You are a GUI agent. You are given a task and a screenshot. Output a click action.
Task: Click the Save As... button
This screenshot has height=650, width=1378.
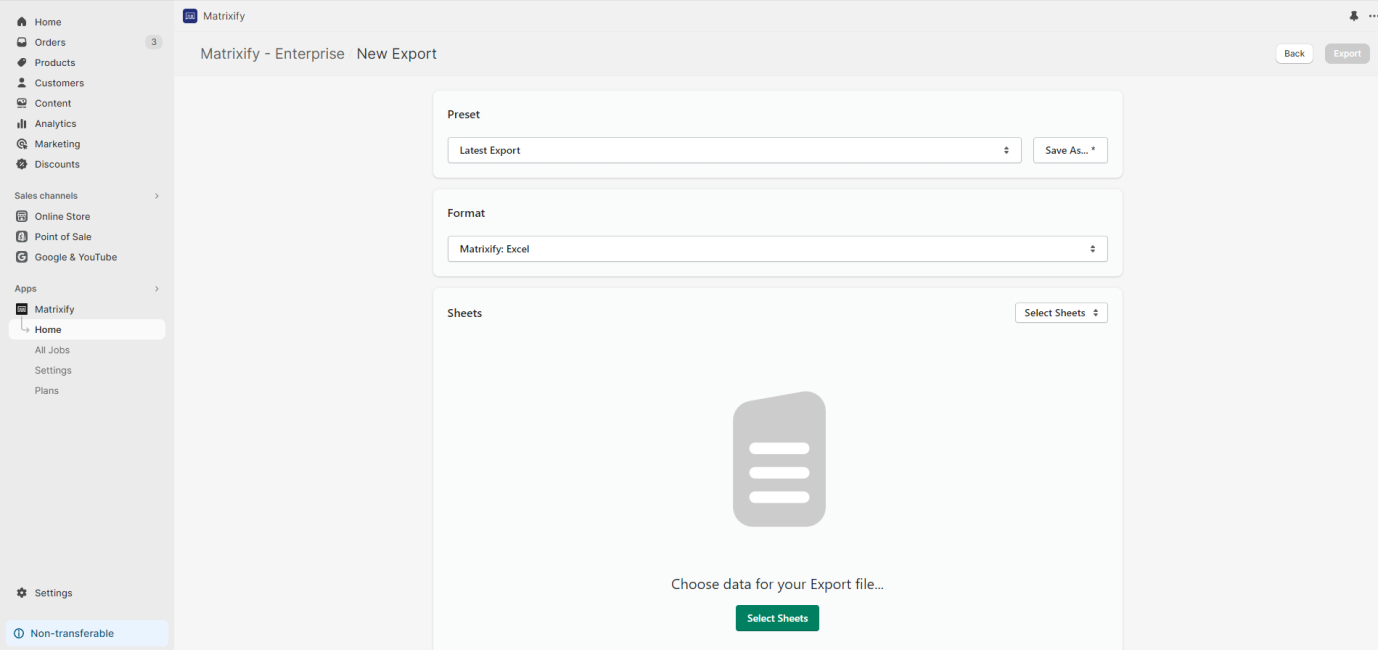pos(1069,150)
